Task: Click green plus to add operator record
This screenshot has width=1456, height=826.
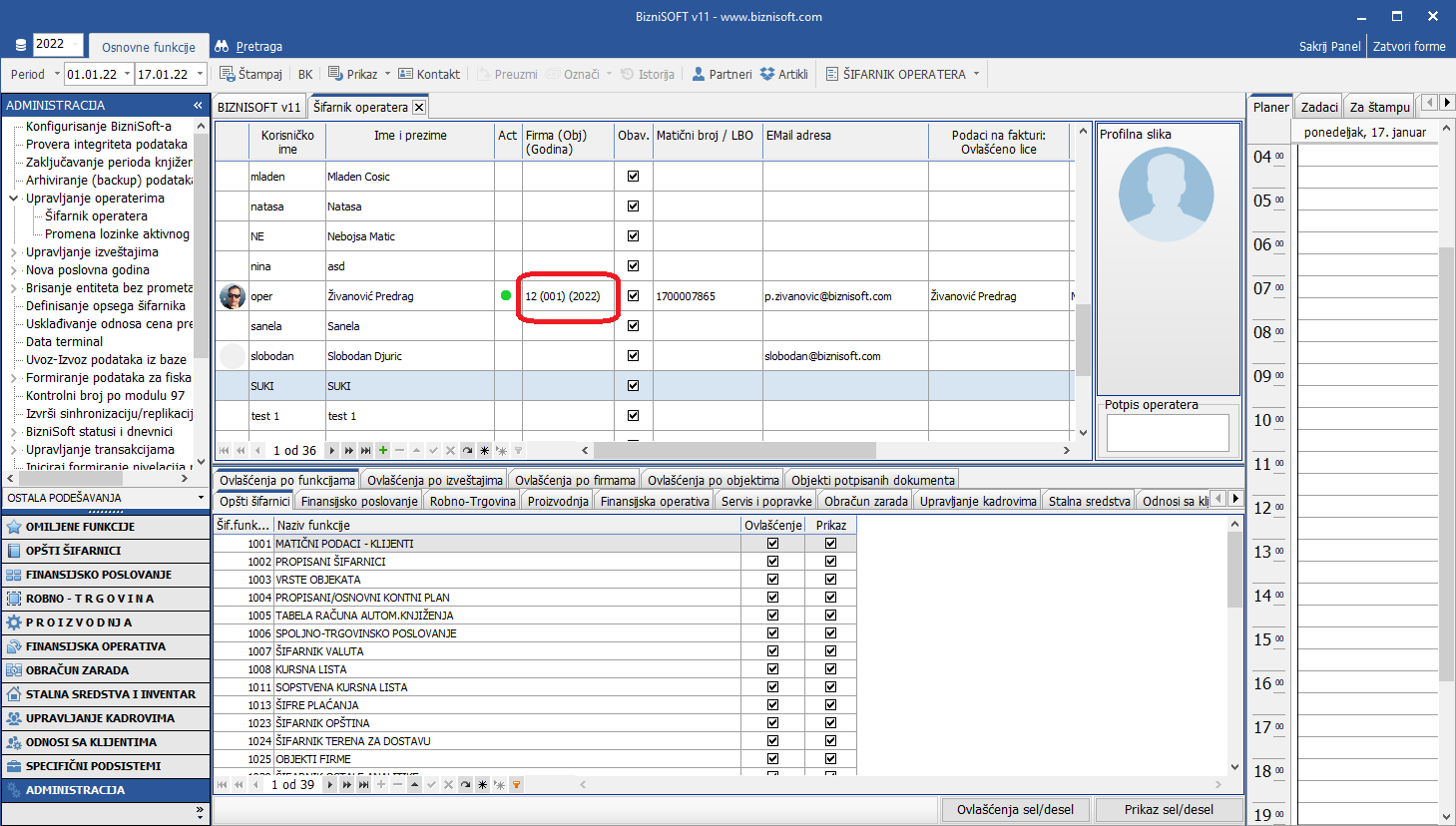Action: [383, 450]
